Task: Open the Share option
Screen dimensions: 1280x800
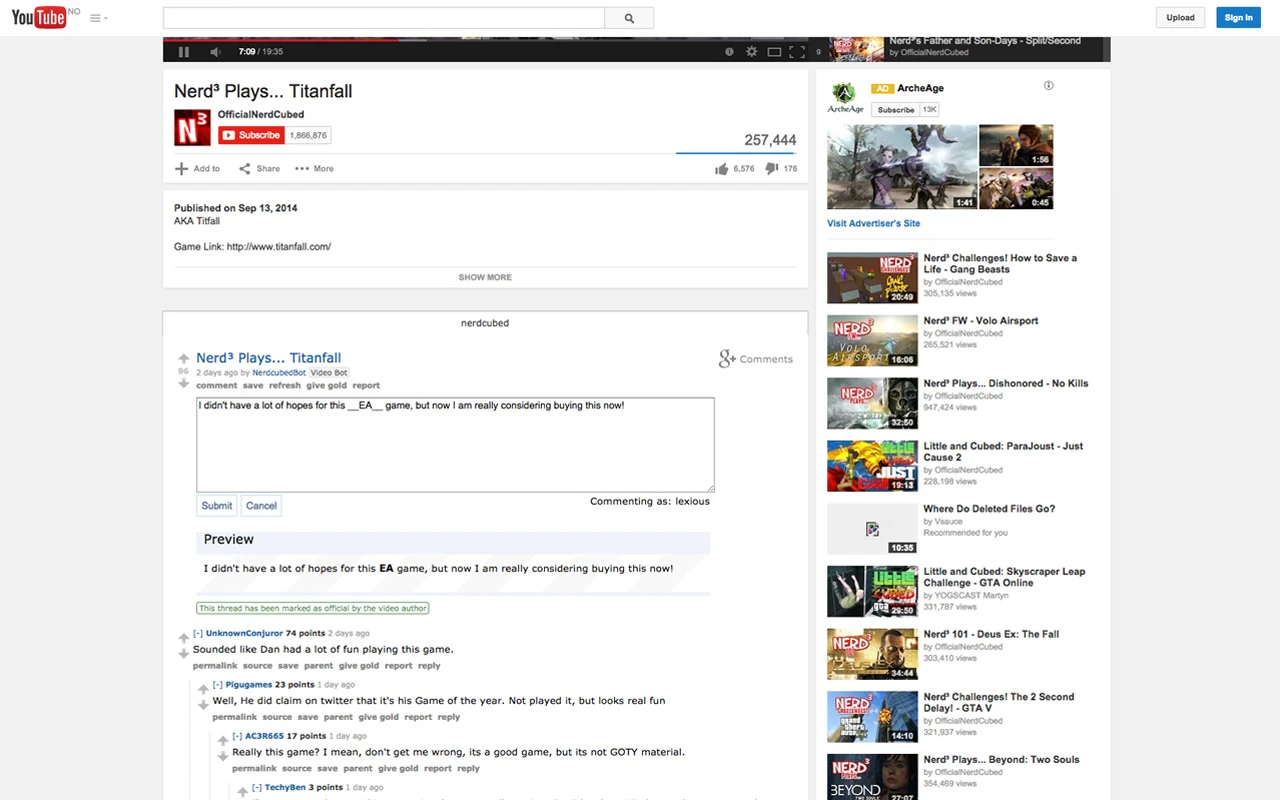Action: 259,169
